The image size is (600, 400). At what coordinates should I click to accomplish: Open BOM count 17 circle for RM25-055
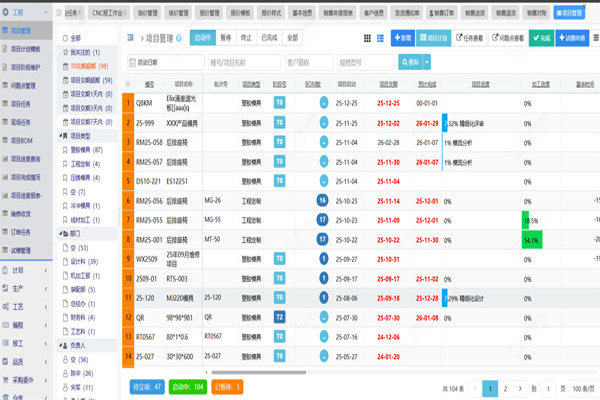coord(323,220)
